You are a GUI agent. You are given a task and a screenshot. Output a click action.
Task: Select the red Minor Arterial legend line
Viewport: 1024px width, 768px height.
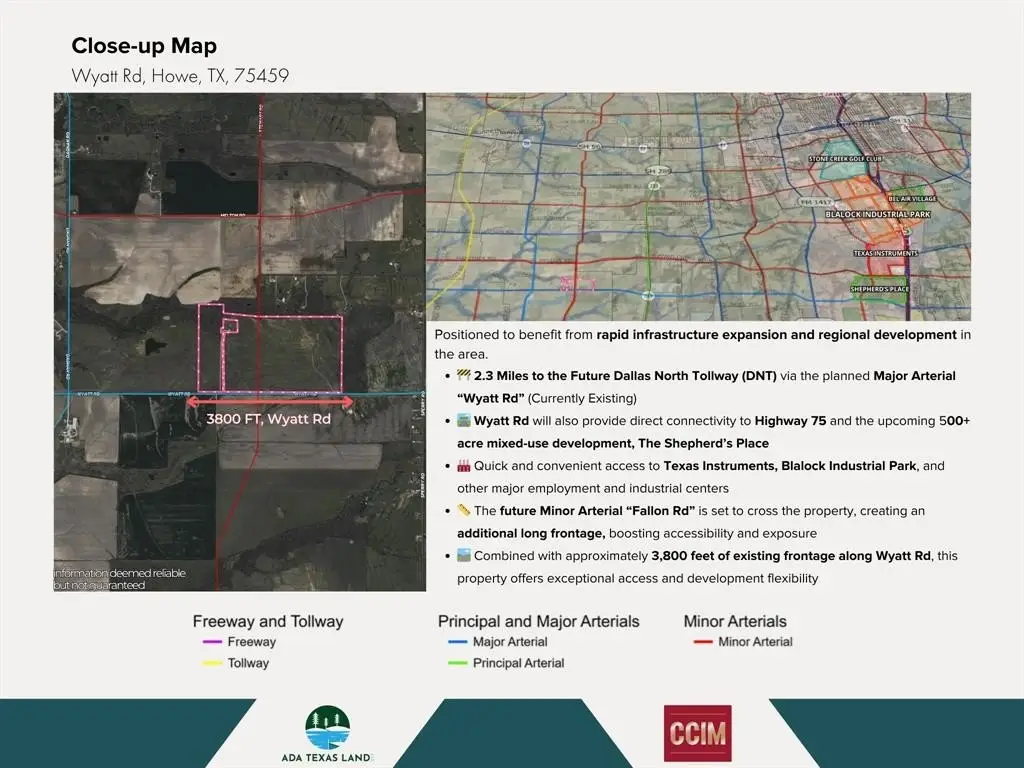(x=701, y=642)
